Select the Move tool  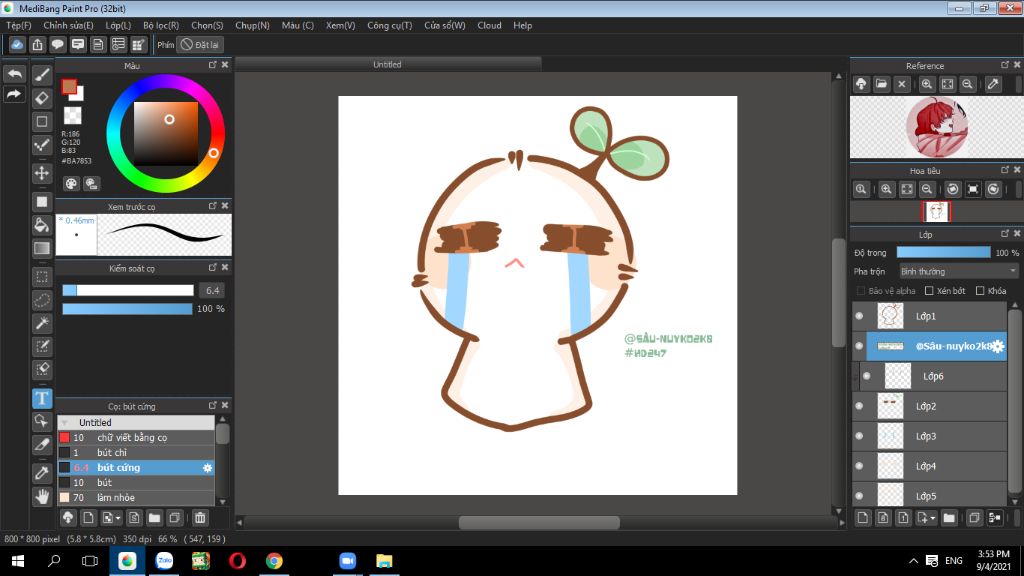42,173
